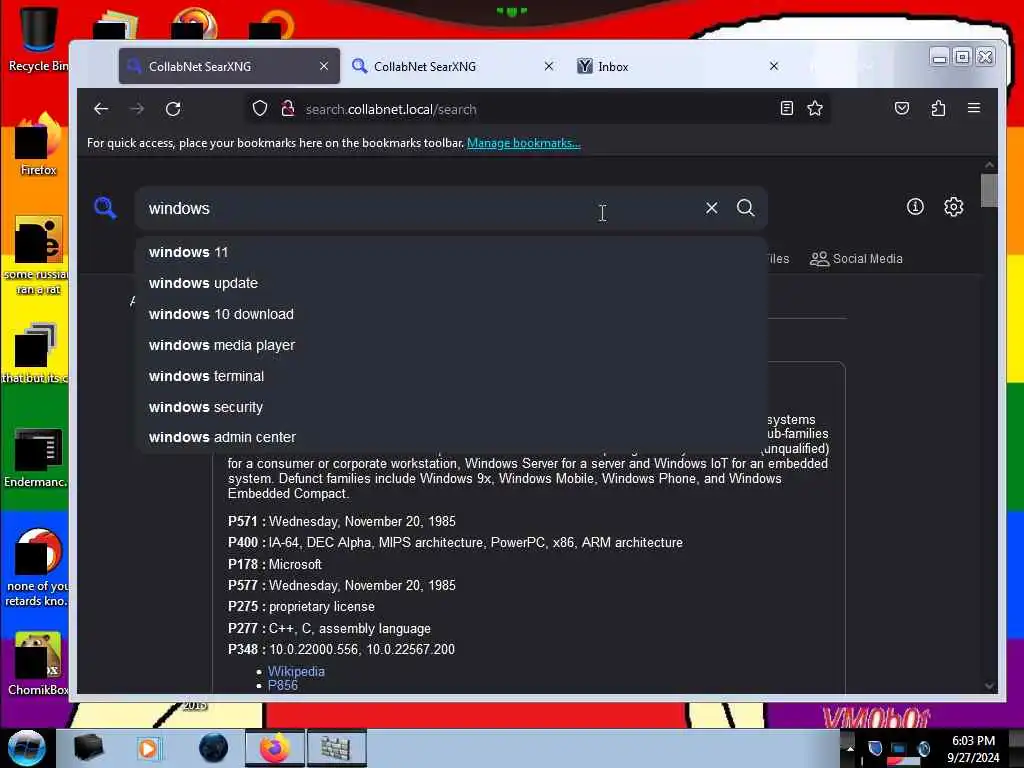Click the "P275 : proprietary license" row
The height and width of the screenshot is (768, 1024).
(x=301, y=607)
